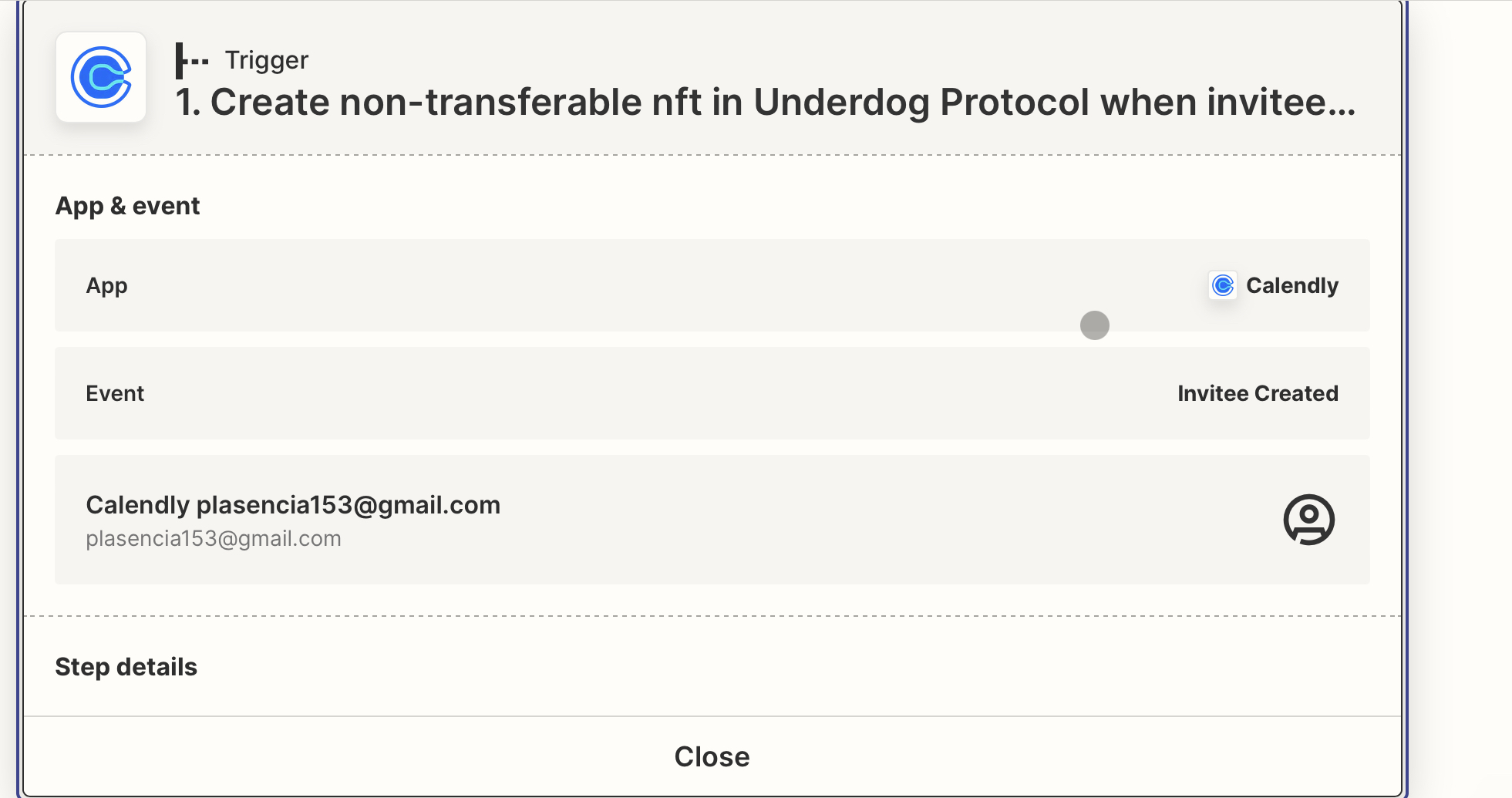Open the Calendly plasencia153@gmail.com account name
Image resolution: width=1512 pixels, height=798 pixels.
pos(293,505)
